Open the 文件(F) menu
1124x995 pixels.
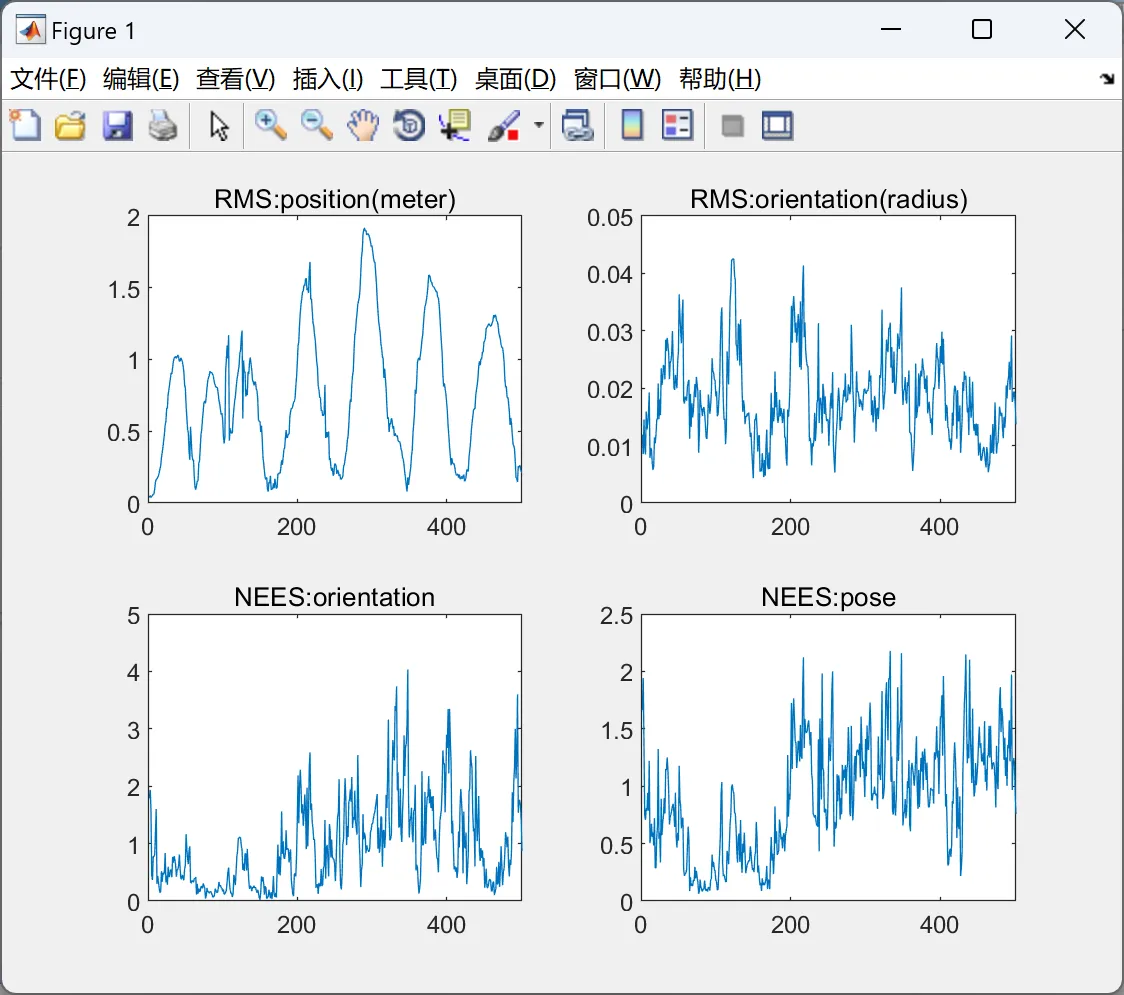[48, 79]
